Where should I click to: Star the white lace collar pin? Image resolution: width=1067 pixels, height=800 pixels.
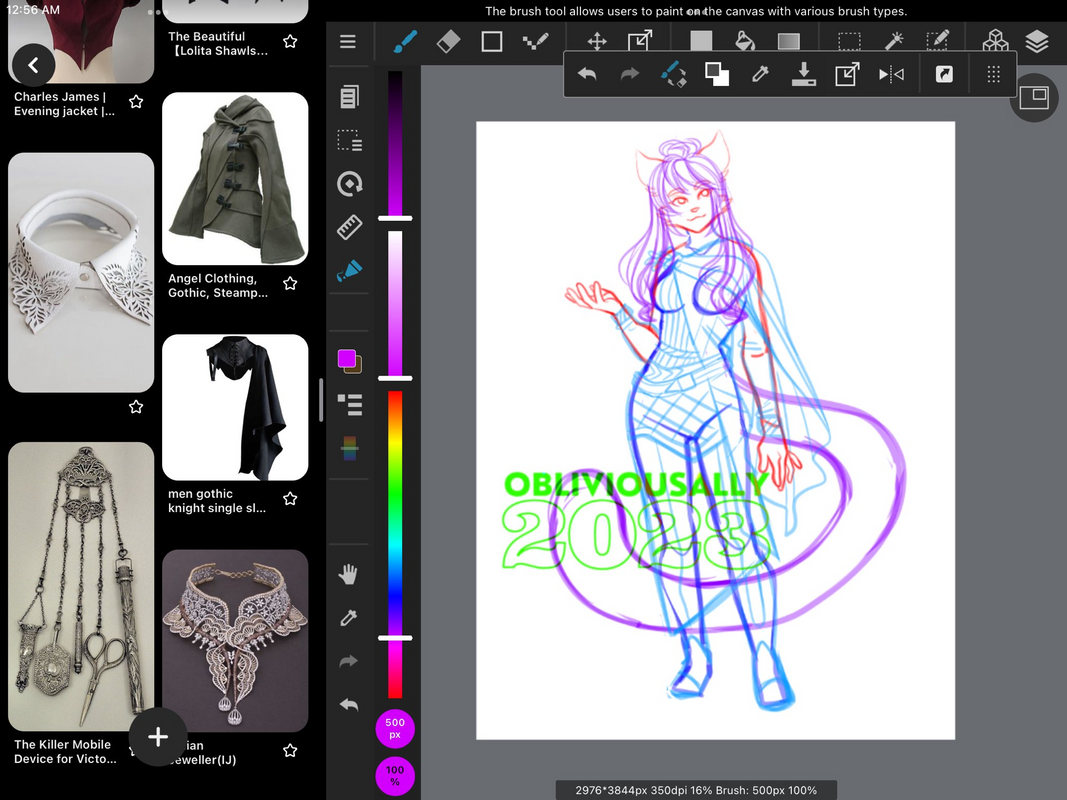136,407
